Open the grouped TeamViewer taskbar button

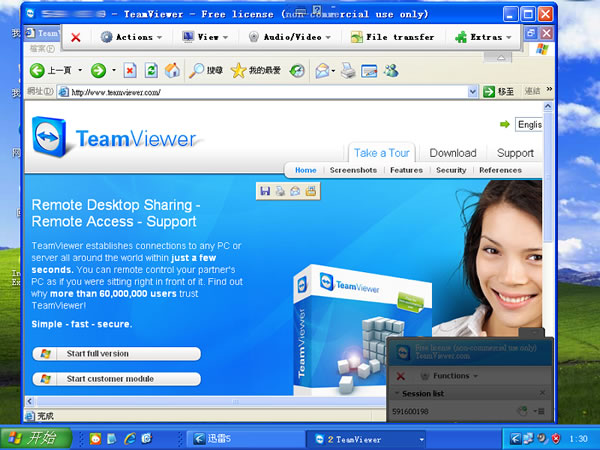click(367, 439)
